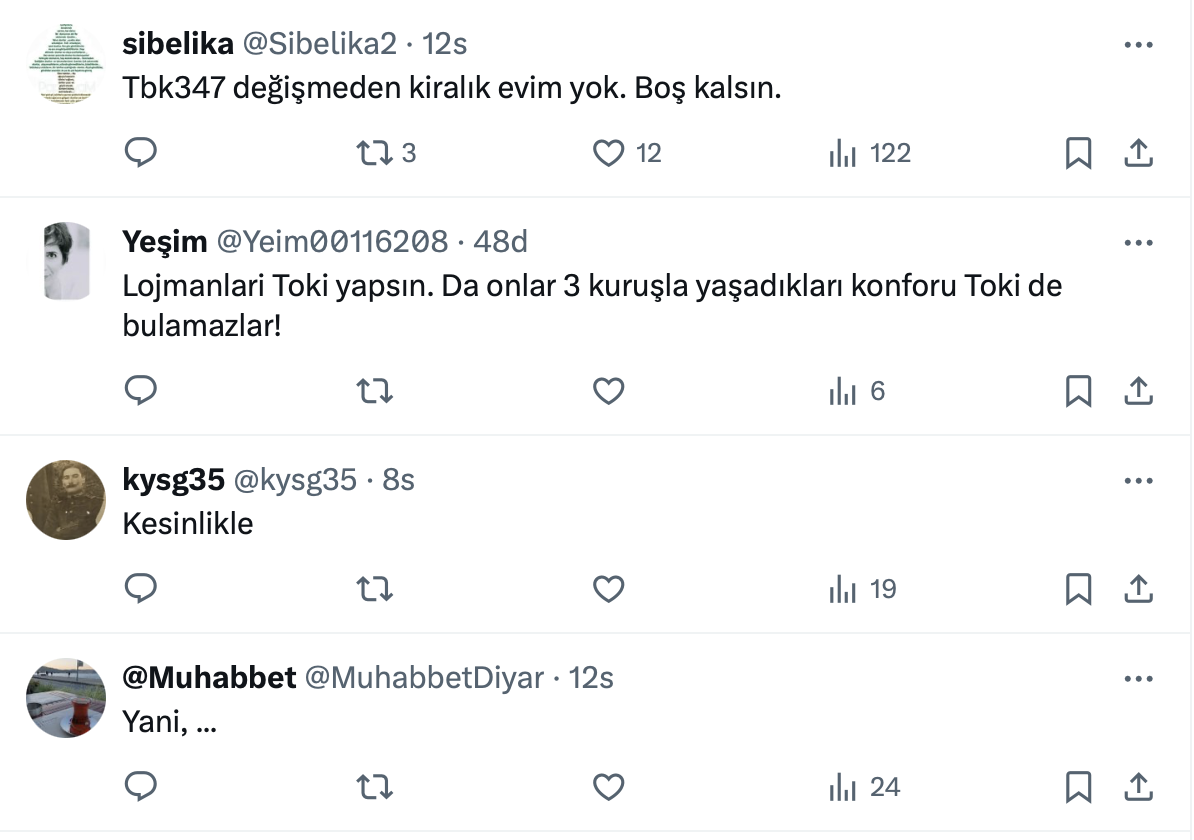The height and width of the screenshot is (840, 1194).
Task: Bookmark kysg35's 'Kesinlikle' tweet
Action: tap(1078, 589)
